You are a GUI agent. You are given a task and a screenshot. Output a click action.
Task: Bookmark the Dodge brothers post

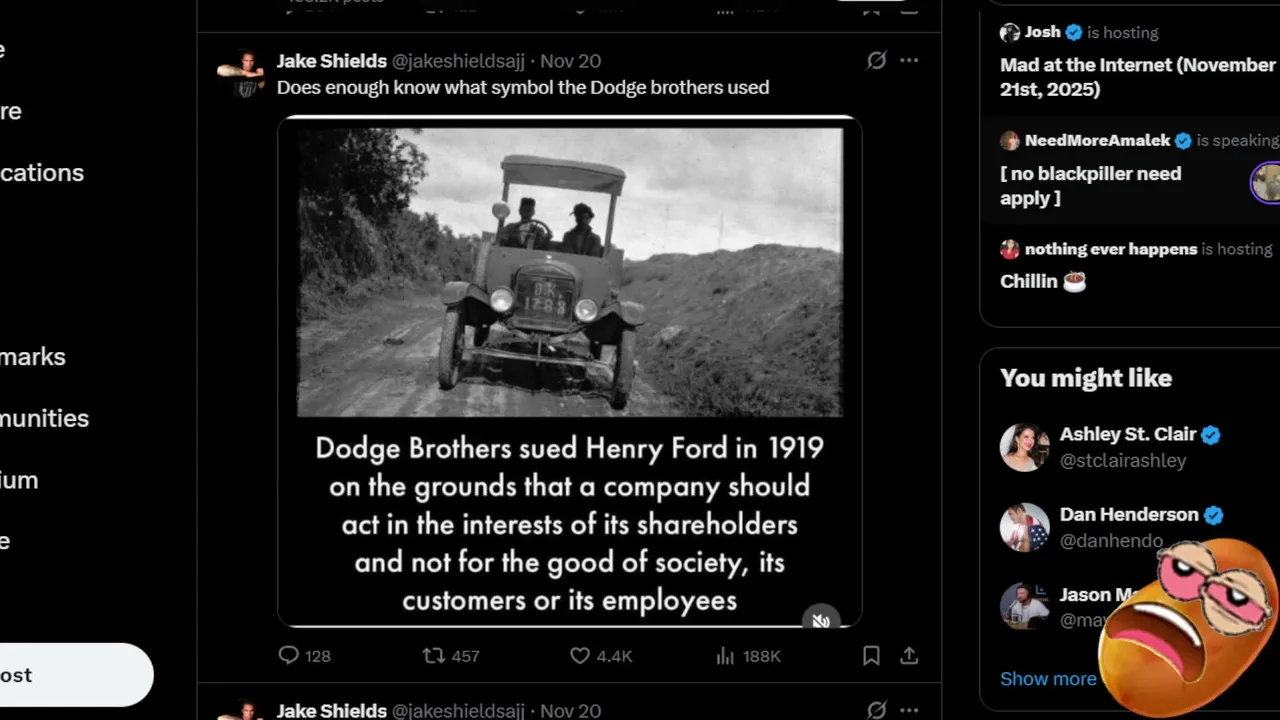(871, 656)
